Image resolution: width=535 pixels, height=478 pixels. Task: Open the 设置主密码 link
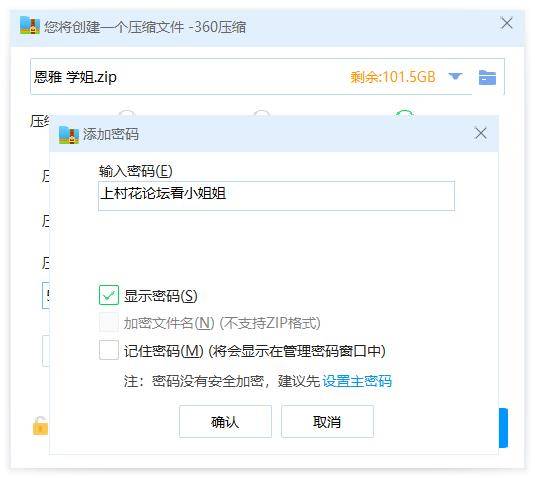pos(357,381)
